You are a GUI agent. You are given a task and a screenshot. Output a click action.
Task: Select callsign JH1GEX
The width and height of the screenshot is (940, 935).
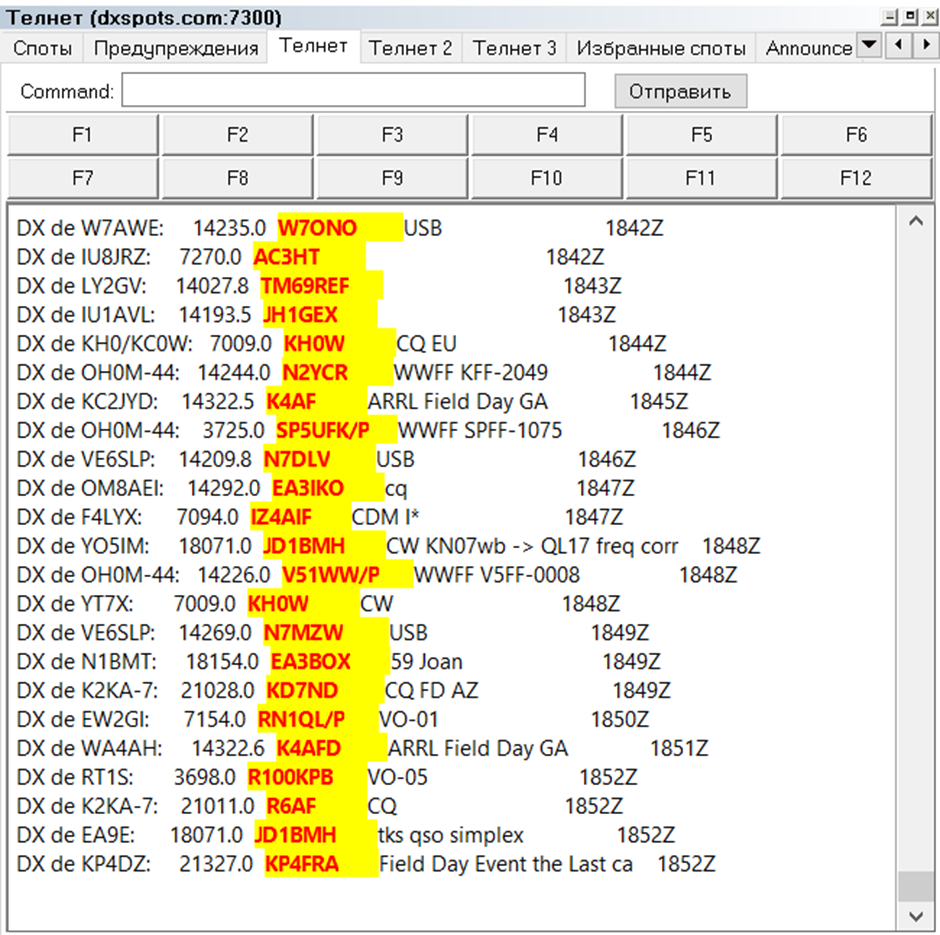300,315
